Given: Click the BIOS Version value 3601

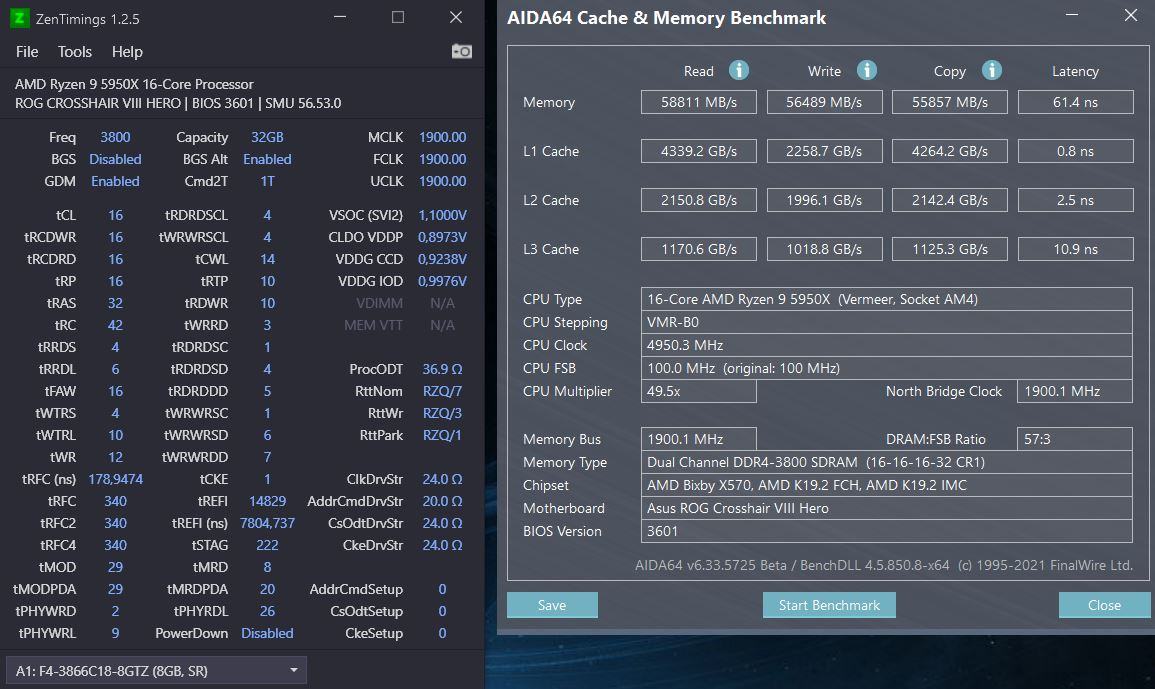Looking at the screenshot, I should coord(886,531).
